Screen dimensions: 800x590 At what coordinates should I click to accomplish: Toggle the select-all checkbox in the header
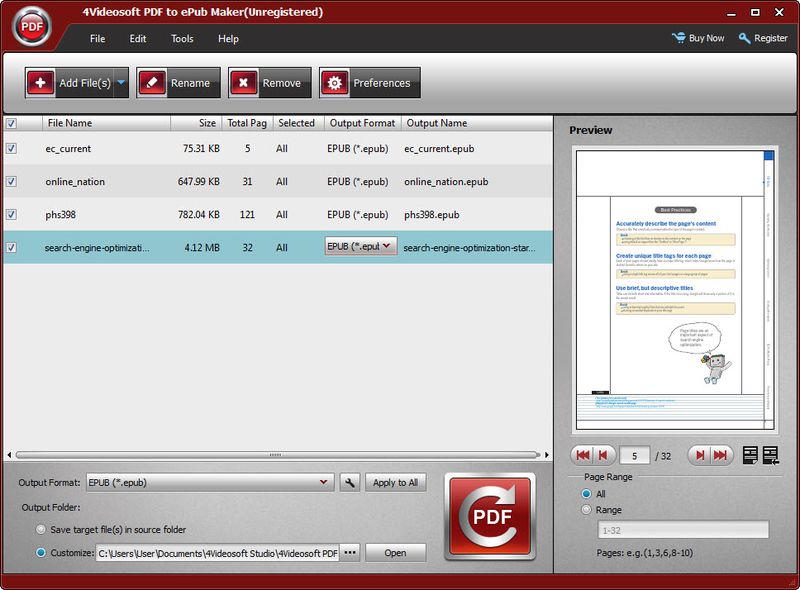[12, 122]
